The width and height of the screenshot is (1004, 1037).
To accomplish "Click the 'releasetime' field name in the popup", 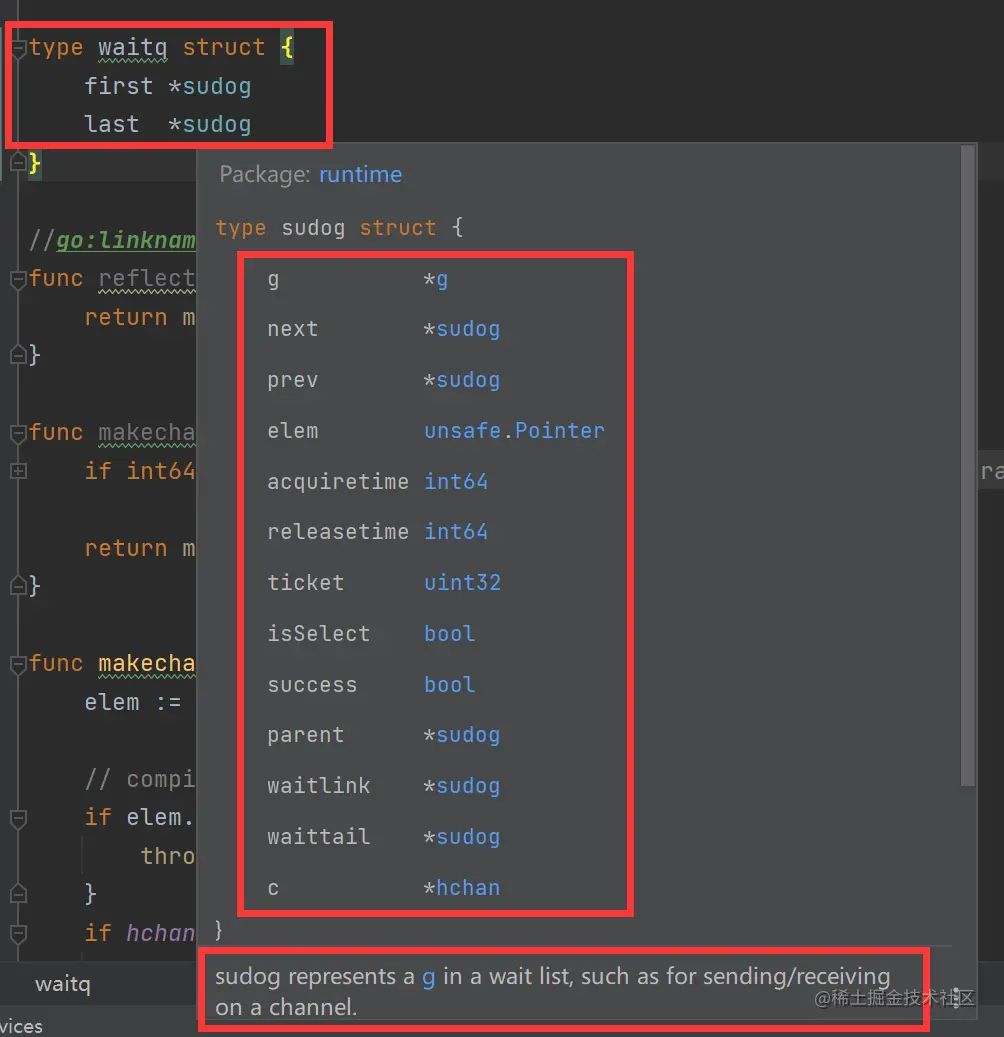I will pos(338,532).
